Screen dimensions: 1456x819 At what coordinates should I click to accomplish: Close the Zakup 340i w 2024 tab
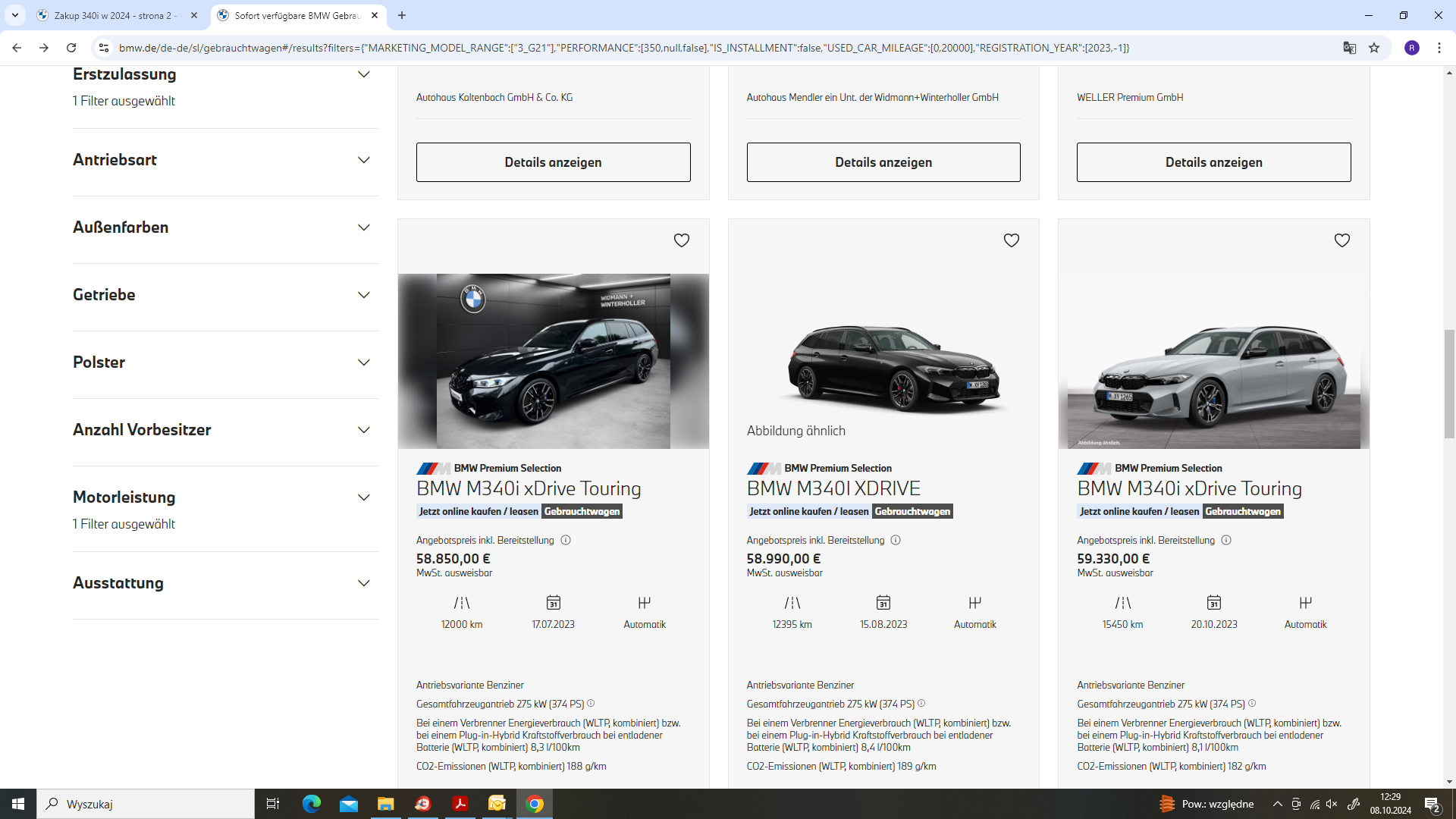click(194, 15)
